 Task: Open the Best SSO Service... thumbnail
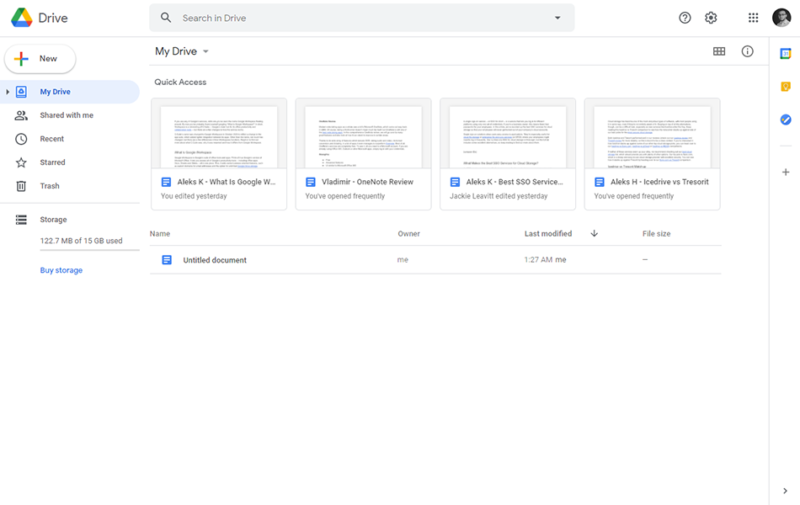[508, 134]
